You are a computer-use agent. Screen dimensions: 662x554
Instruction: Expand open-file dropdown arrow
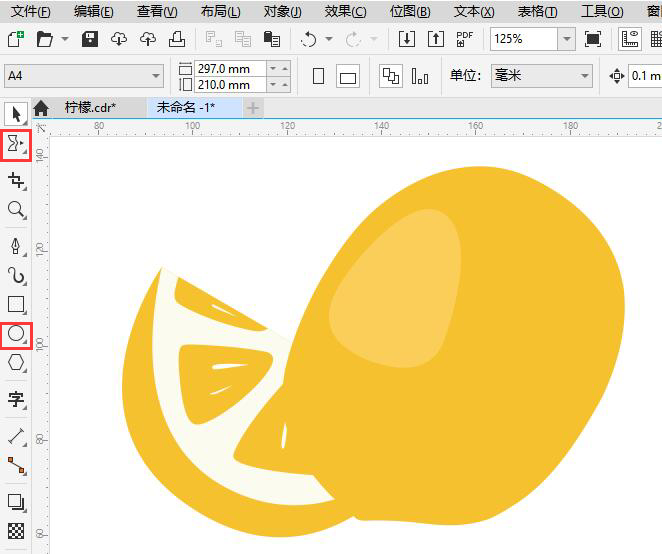pos(65,39)
